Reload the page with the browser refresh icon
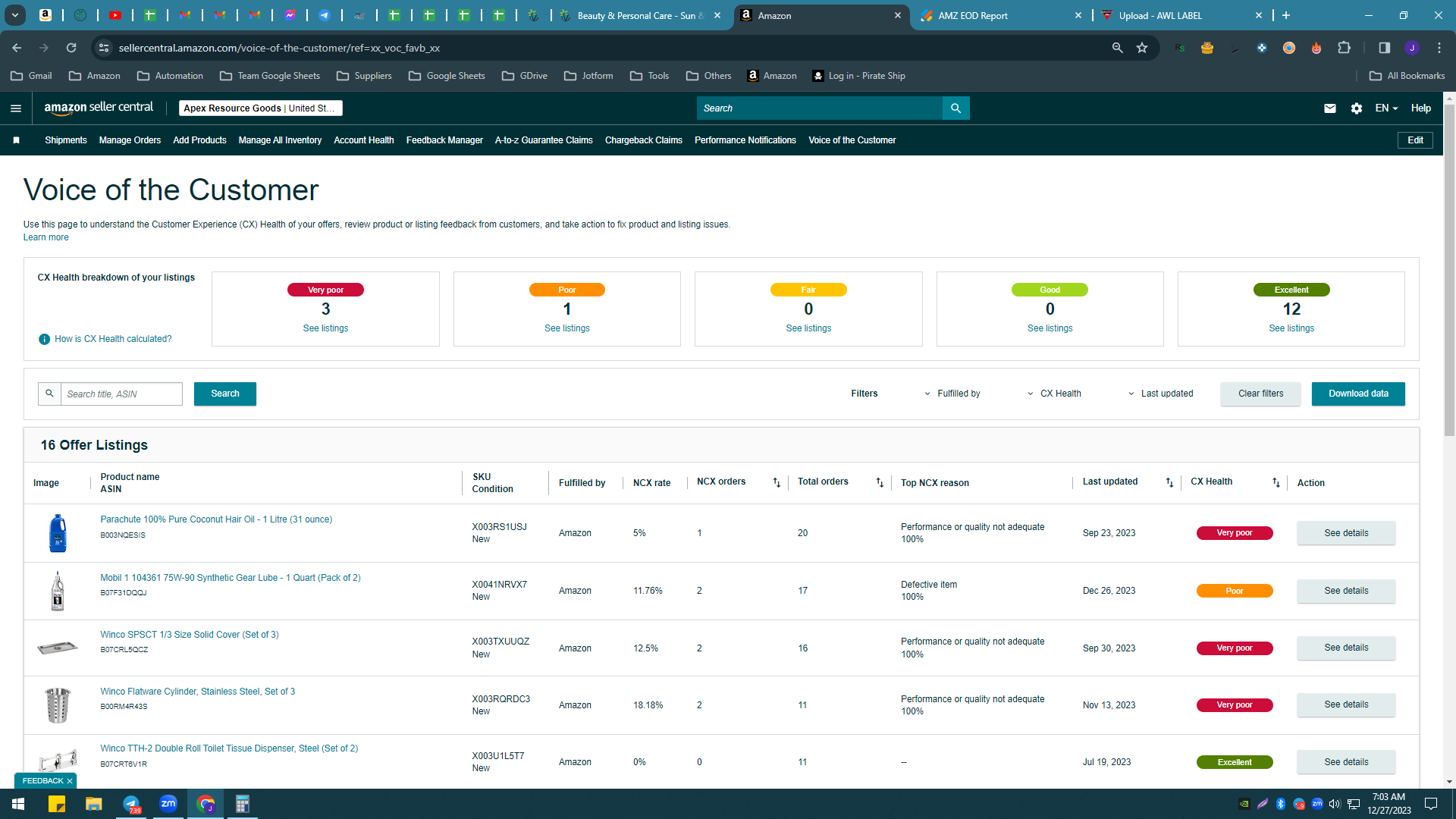This screenshot has width=1456, height=819. (71, 48)
